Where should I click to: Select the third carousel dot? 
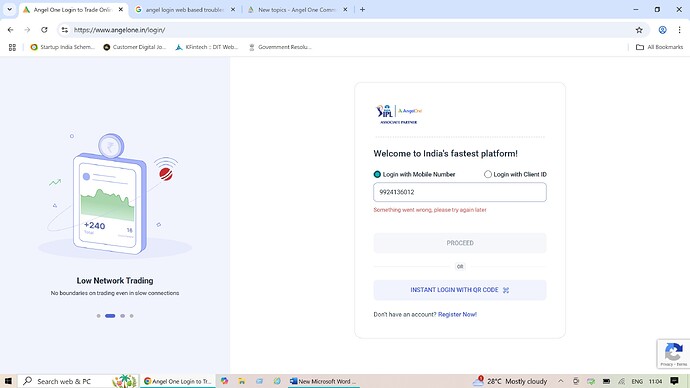point(123,316)
